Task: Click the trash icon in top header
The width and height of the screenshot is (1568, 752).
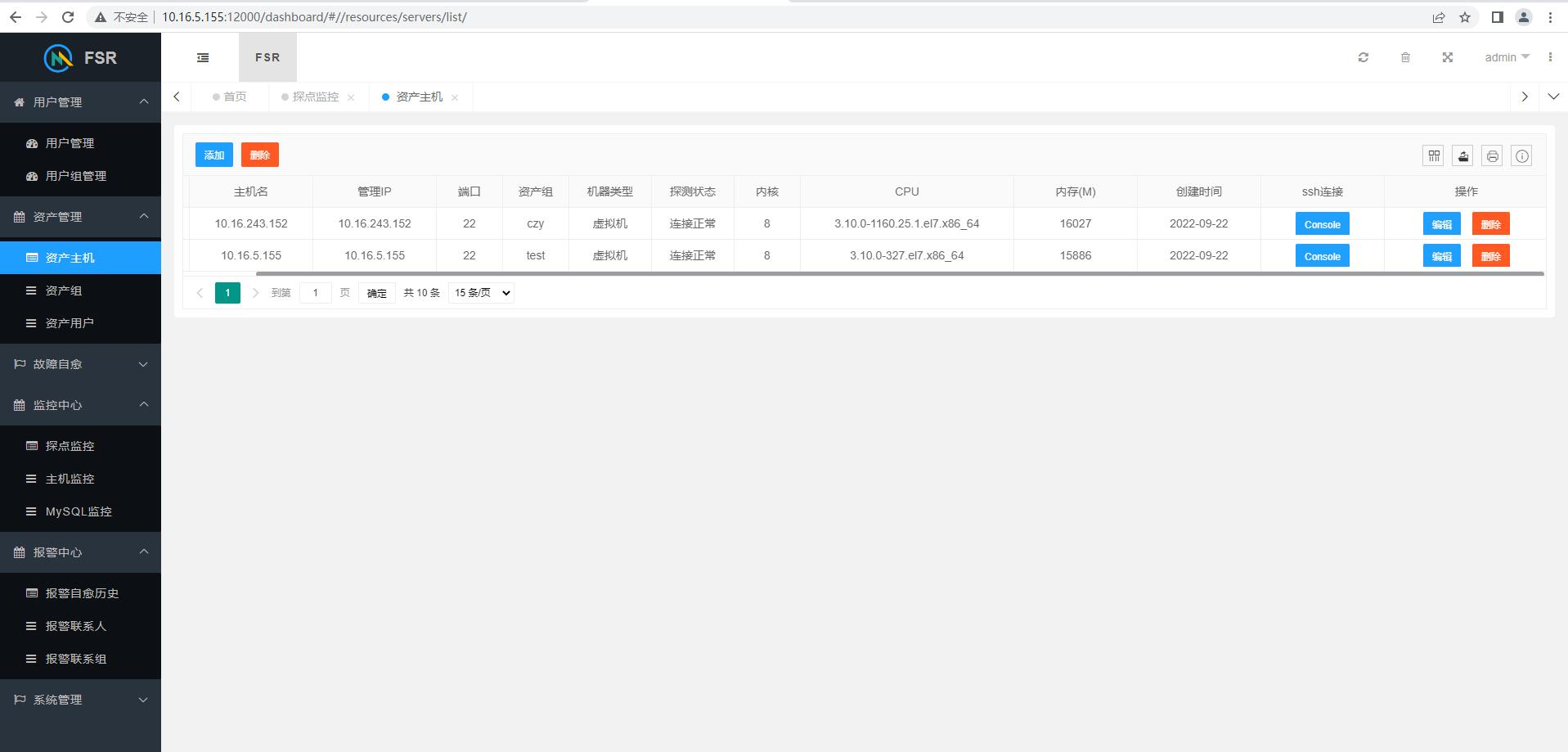Action: (1405, 57)
